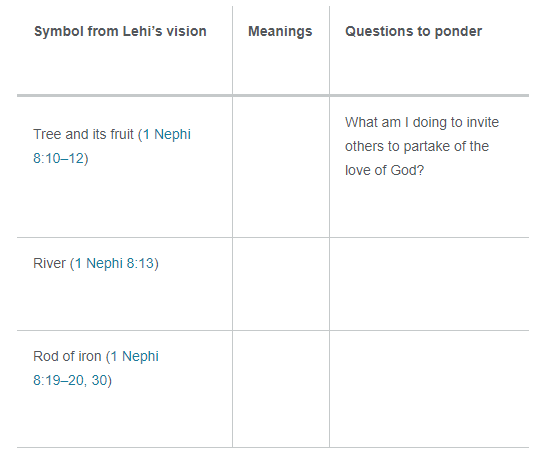538x465 pixels.
Task: Click the empty Meanings cell for Tree row
Action: (281, 167)
